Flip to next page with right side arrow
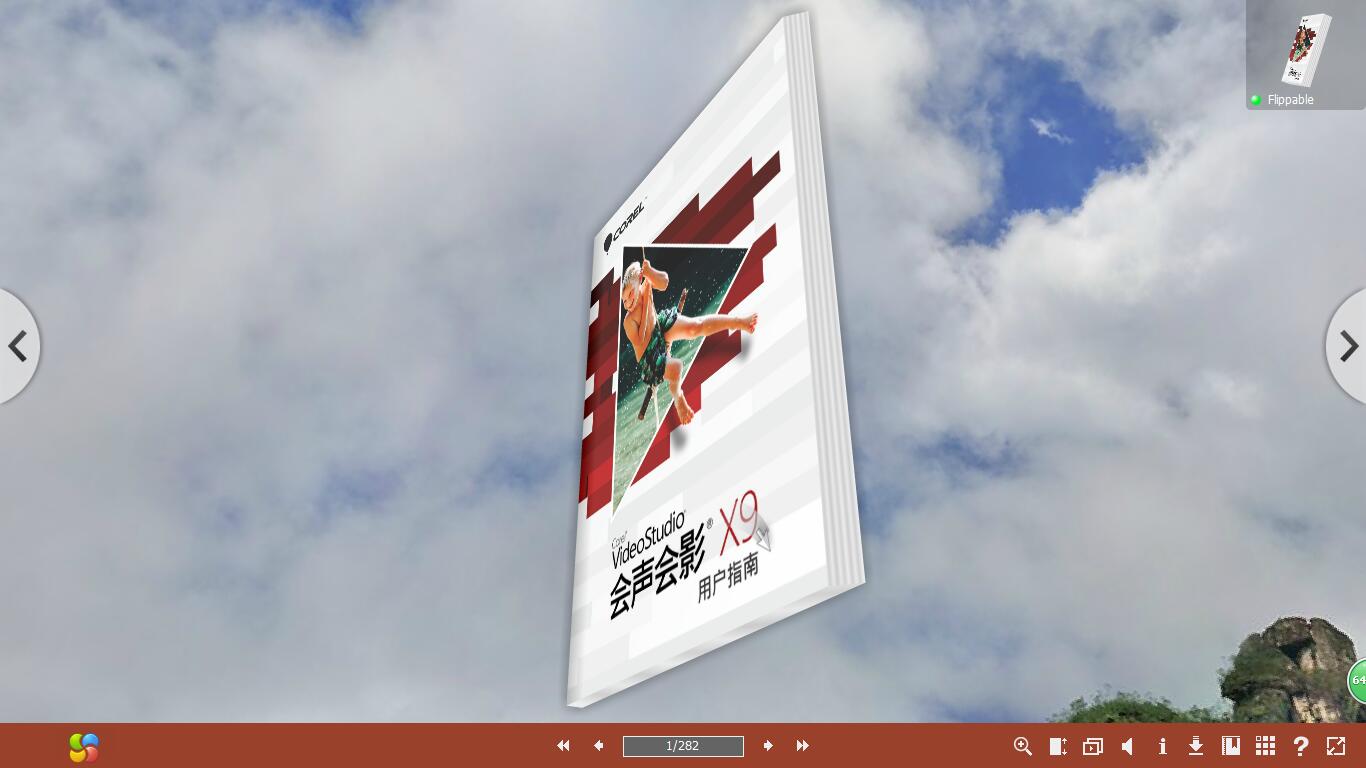Viewport: 1366px width, 768px height. point(1347,346)
